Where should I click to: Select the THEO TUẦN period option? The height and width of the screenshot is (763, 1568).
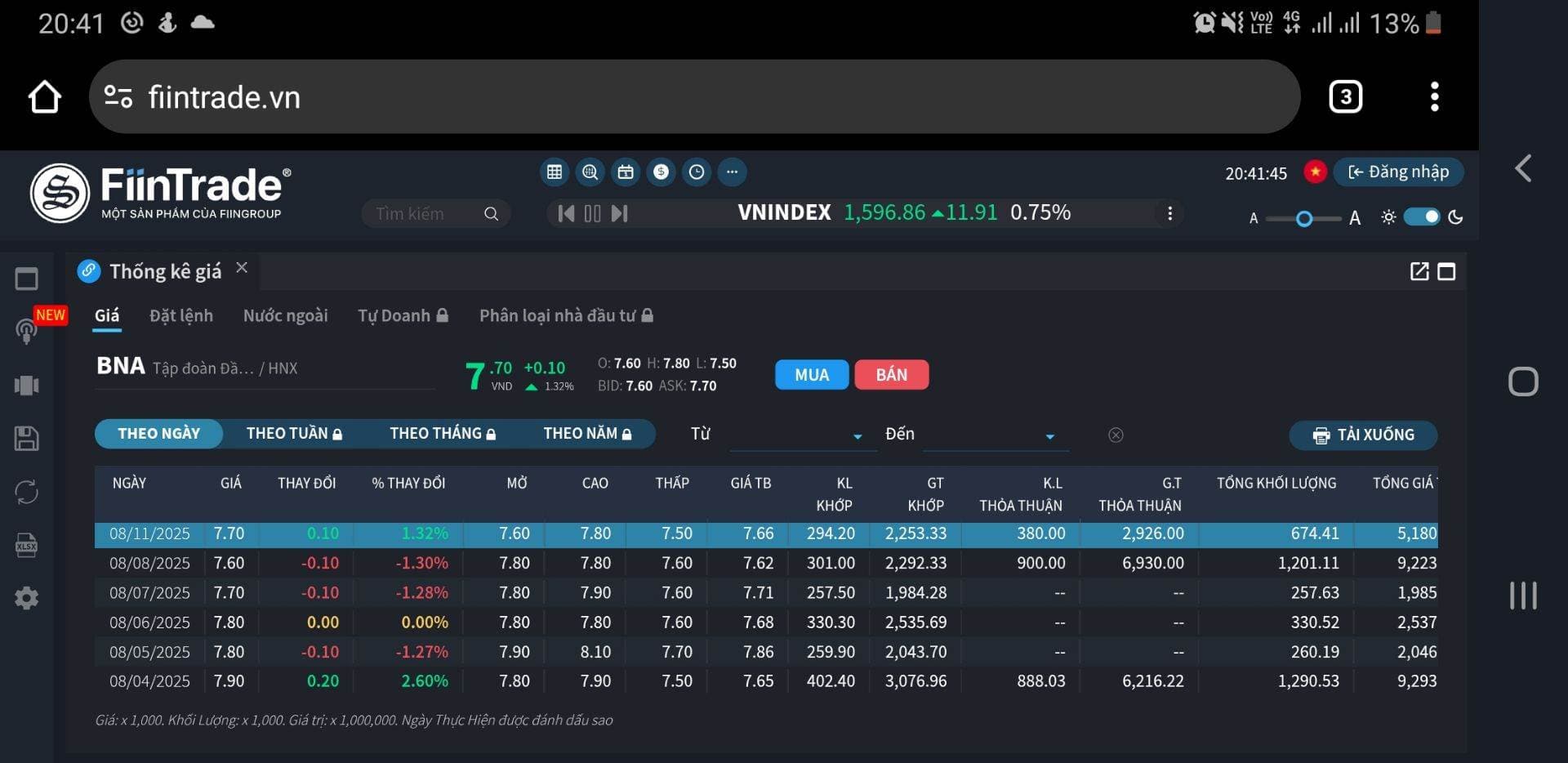294,434
